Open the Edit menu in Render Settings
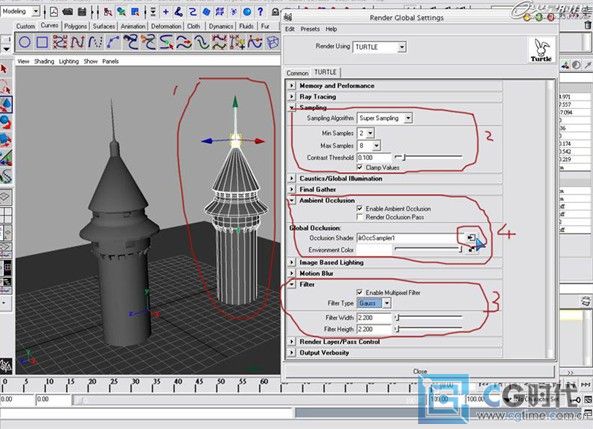593x429 pixels. pos(290,29)
